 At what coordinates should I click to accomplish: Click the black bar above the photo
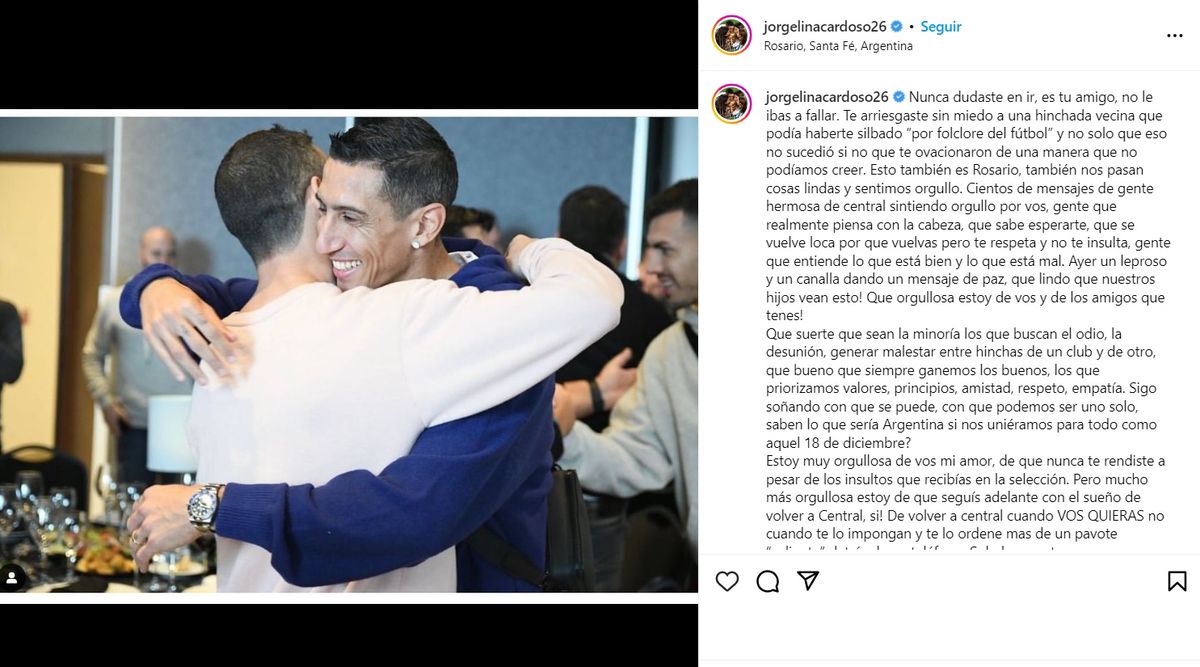pyautogui.click(x=349, y=54)
